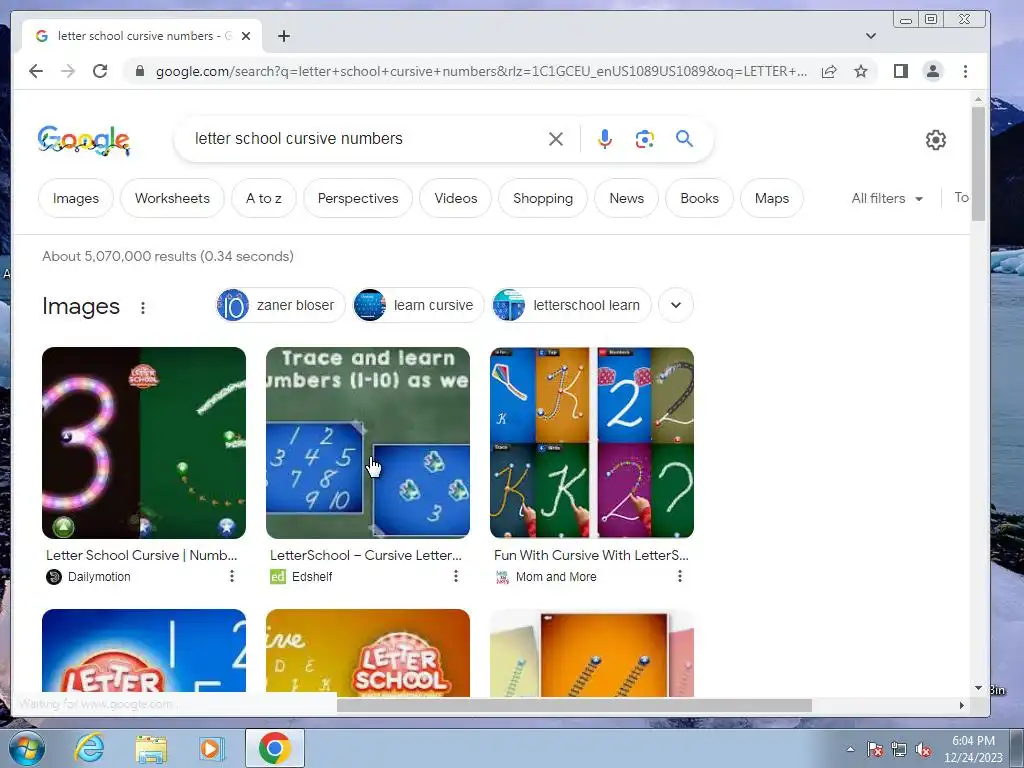The image size is (1024, 768).
Task: Share this page icon in address bar
Action: tap(829, 71)
